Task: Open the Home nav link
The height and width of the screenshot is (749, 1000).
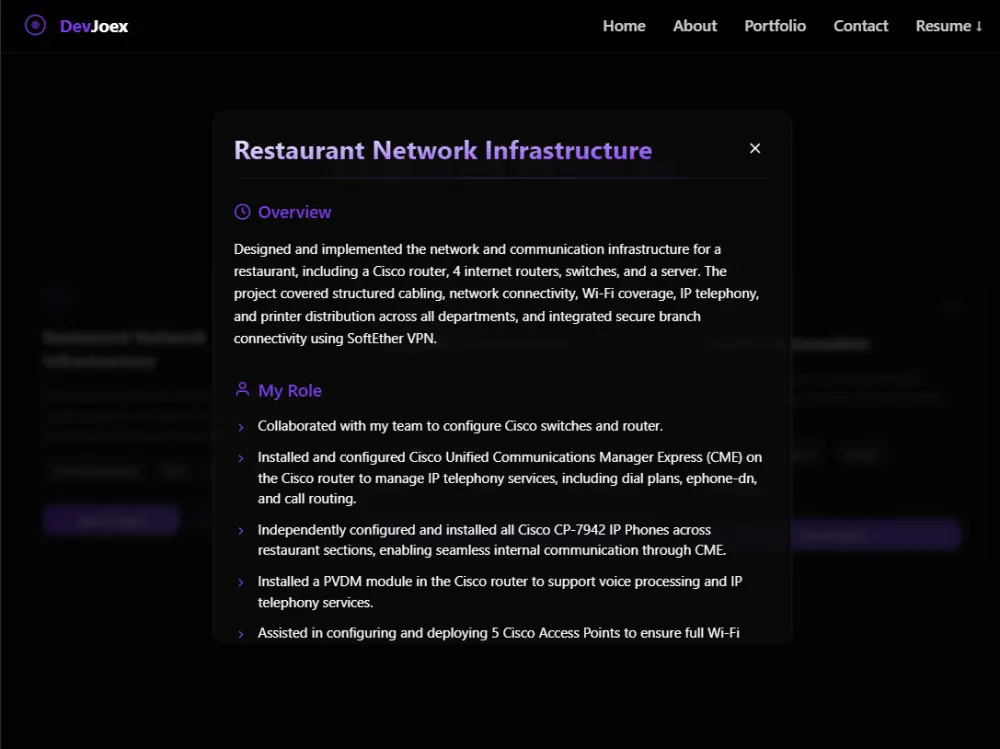Action: (x=624, y=26)
